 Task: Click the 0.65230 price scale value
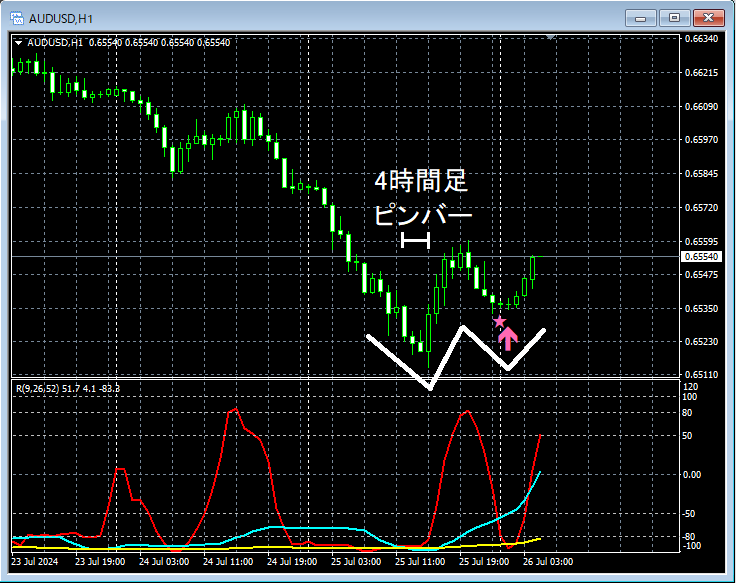coord(701,341)
